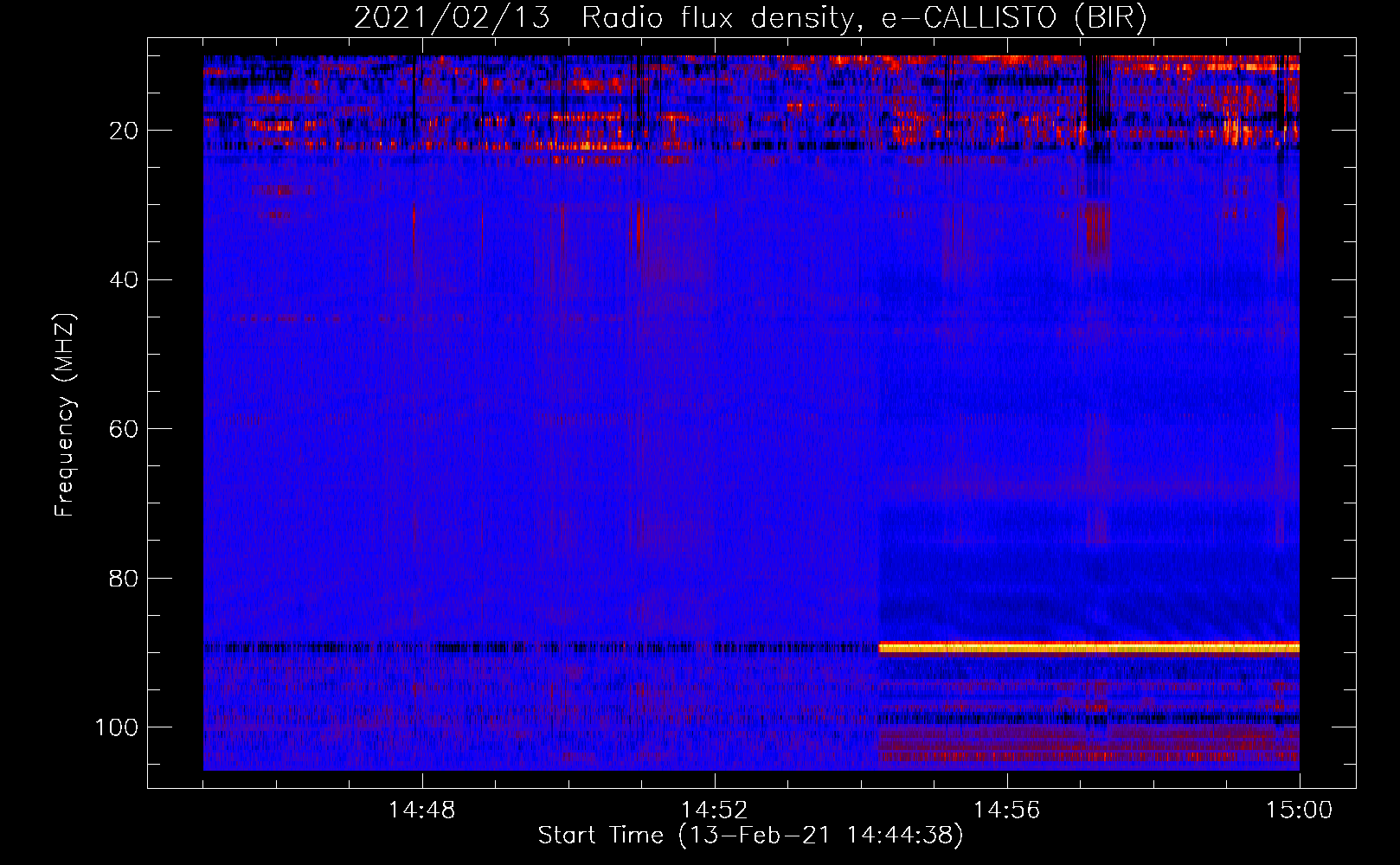This screenshot has height=865, width=1400.
Task: Click the Start Time label below the plot
Action: pyautogui.click(x=750, y=836)
